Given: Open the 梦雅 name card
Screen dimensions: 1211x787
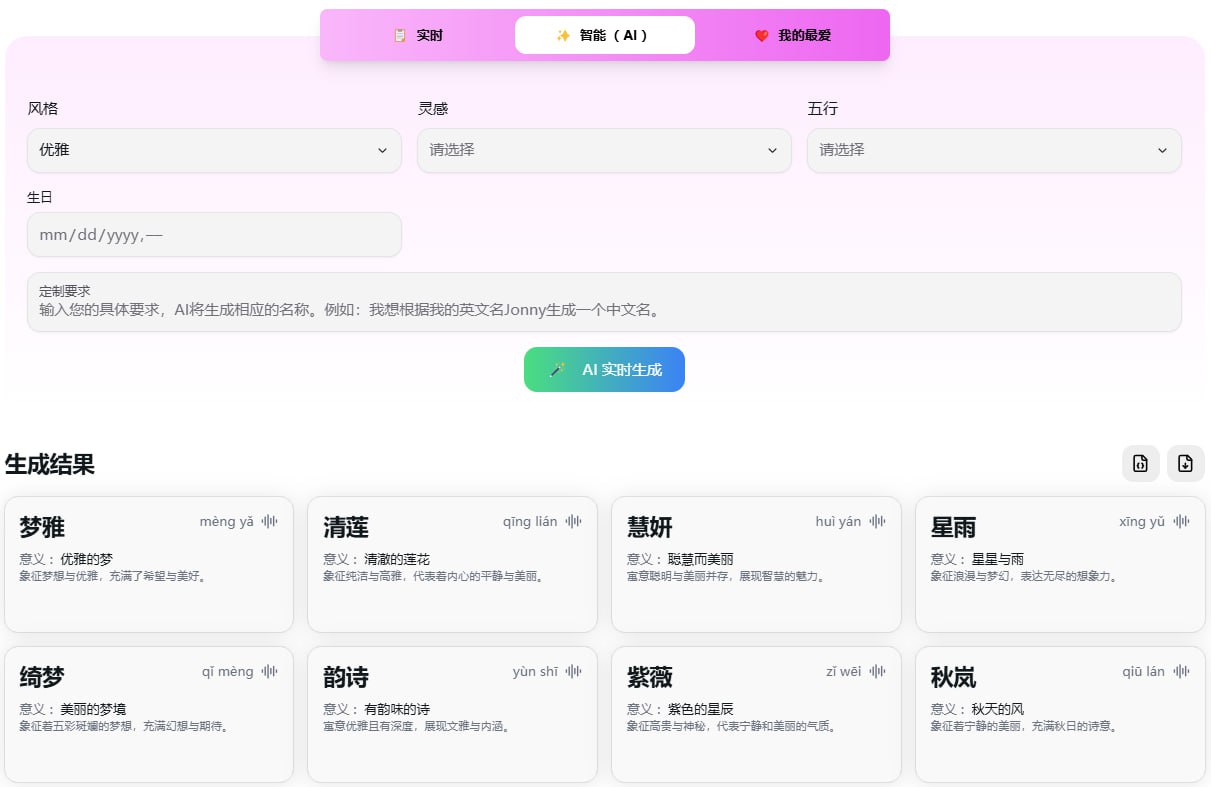Looking at the screenshot, I should pos(149,564).
